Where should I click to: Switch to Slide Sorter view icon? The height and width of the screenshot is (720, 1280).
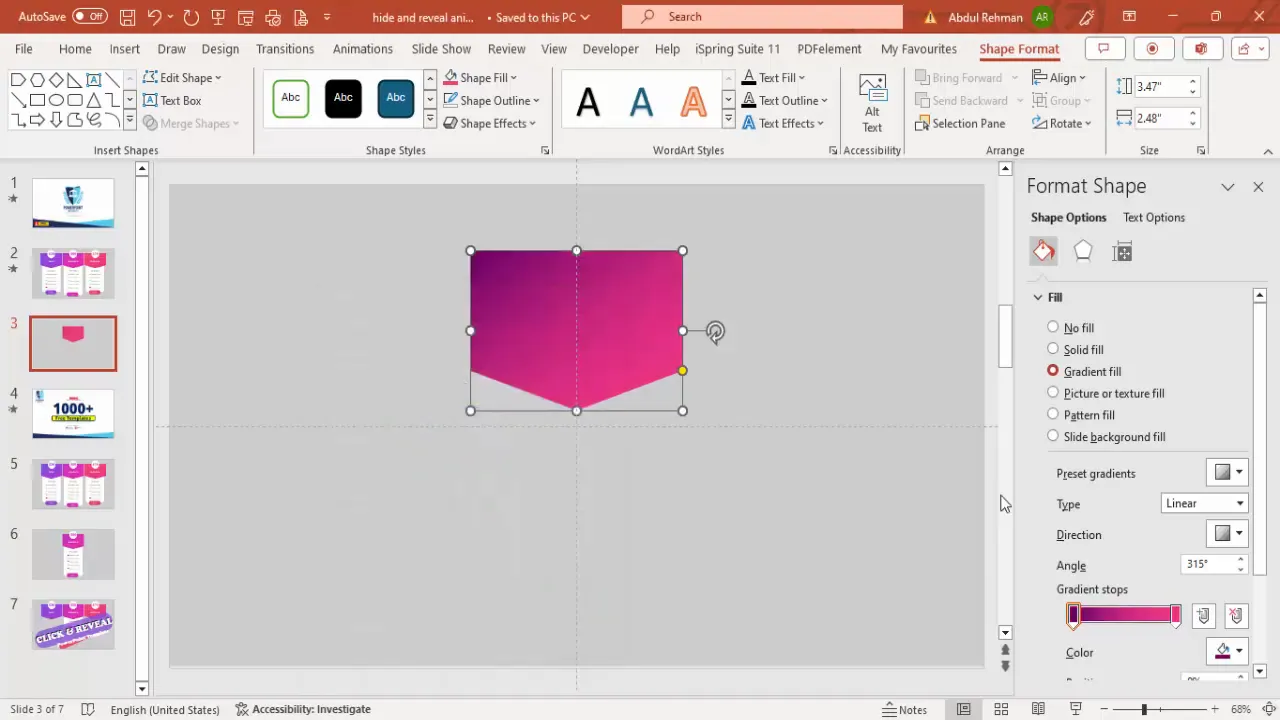tap(1001, 709)
